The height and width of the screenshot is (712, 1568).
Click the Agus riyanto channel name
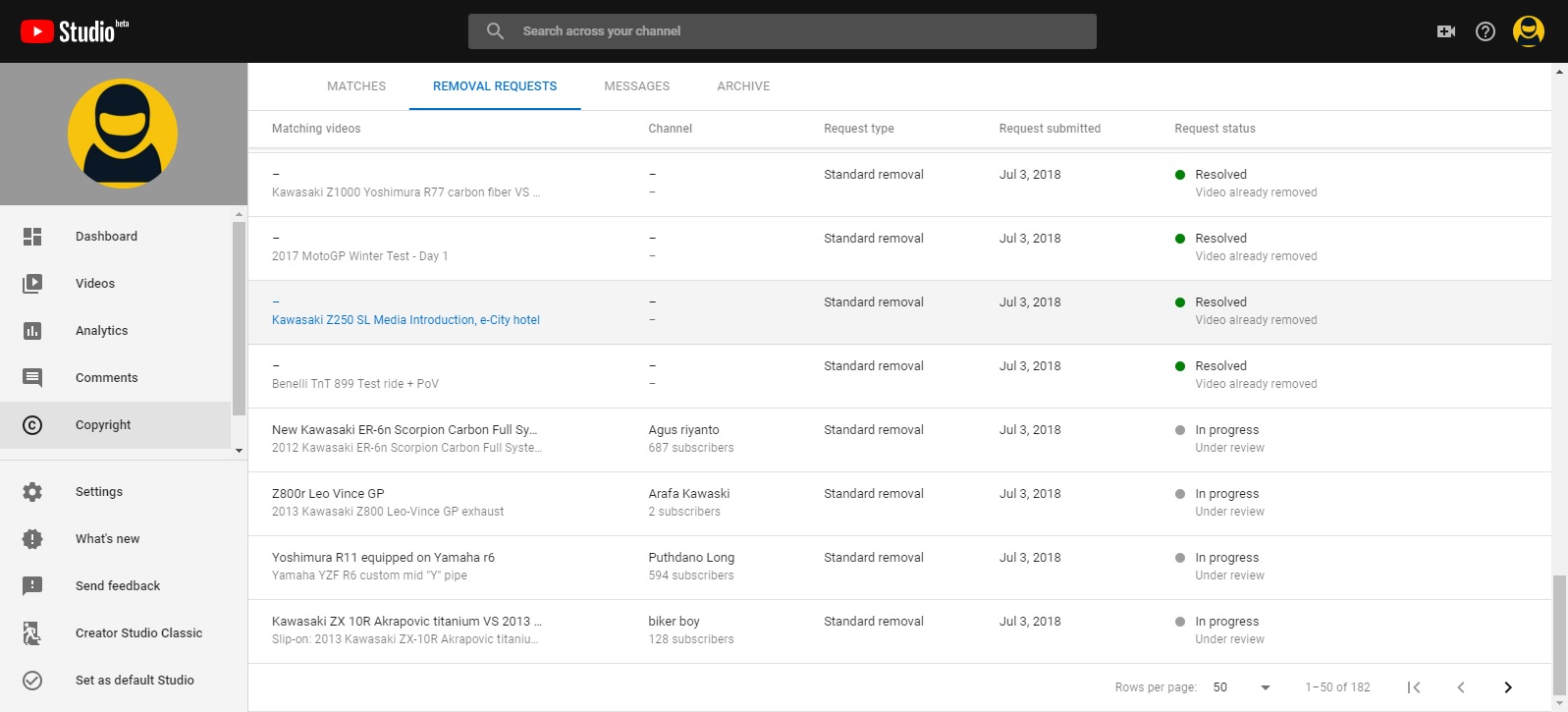(x=683, y=430)
